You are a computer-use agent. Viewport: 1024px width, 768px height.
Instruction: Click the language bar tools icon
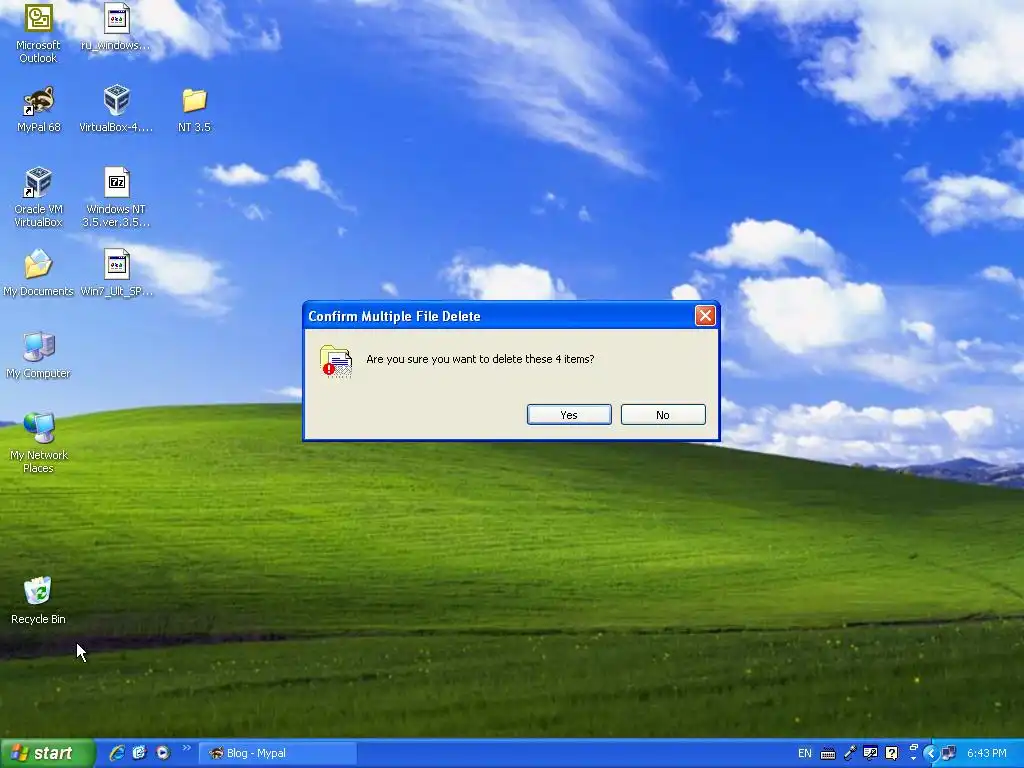point(870,753)
